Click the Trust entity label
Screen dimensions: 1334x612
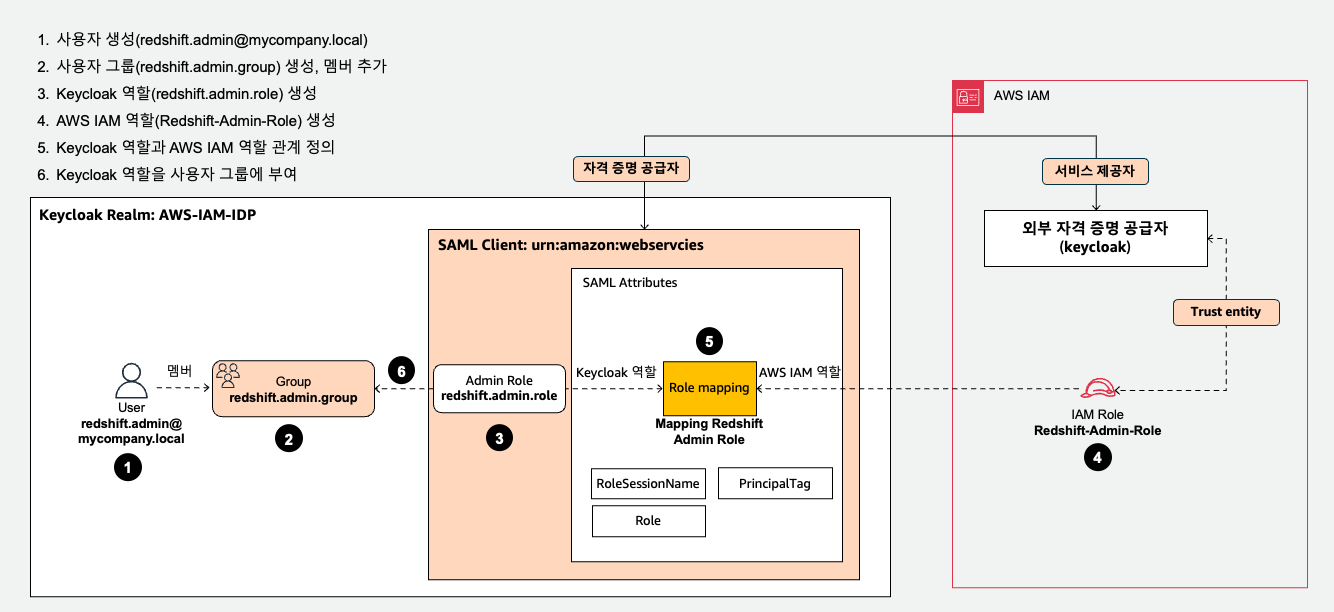(x=1225, y=312)
